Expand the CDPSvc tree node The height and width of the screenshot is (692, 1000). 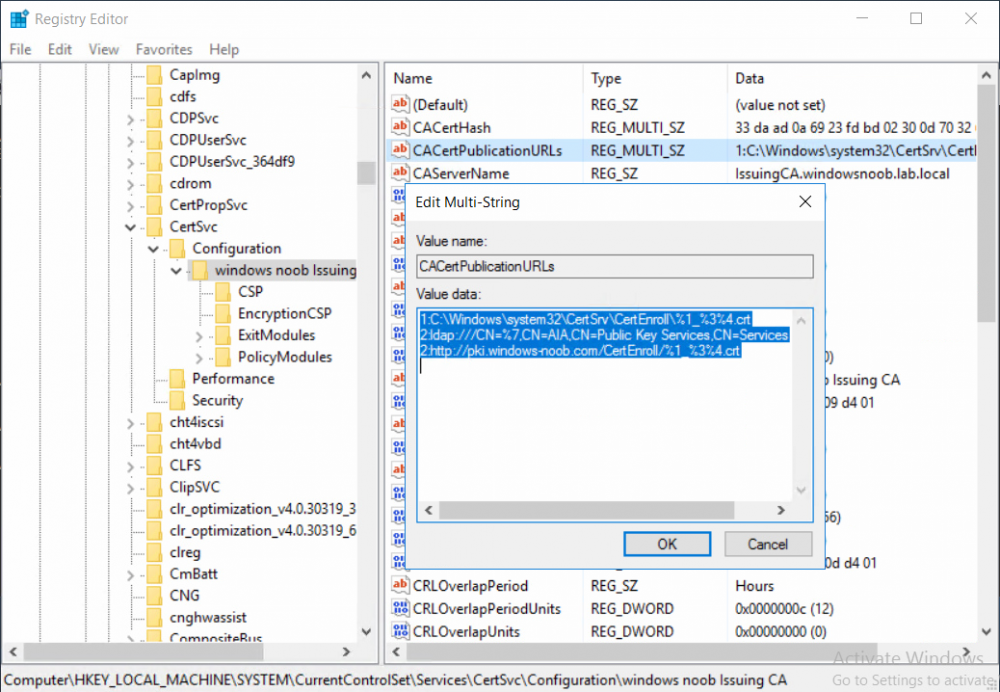click(131, 119)
